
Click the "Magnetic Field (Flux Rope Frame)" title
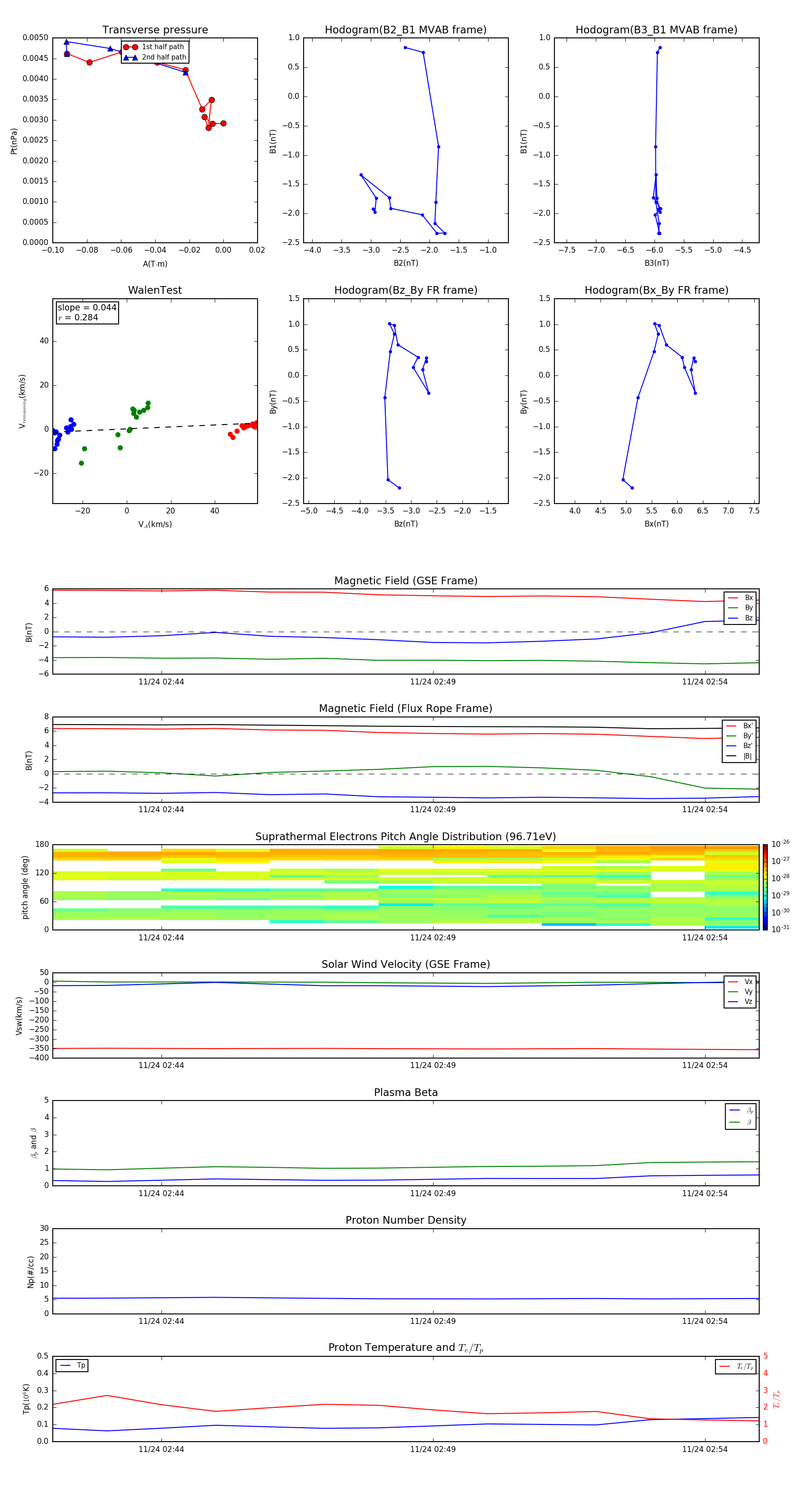406,709
